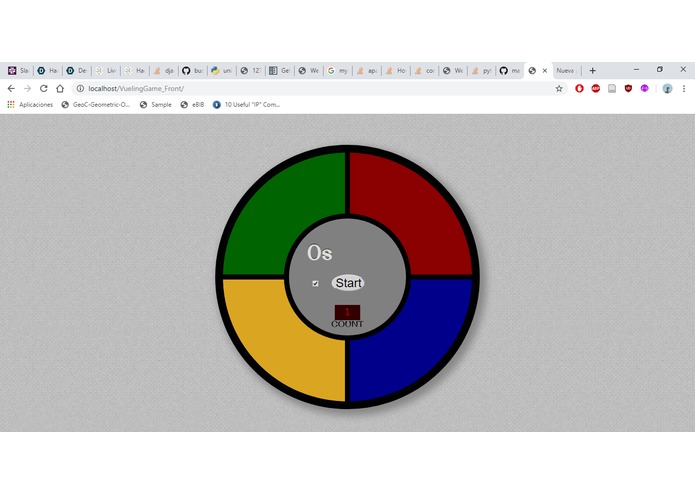695x494 pixels.
Task: Switch to the first 'Ha' tab with blue icon
Action: click(x=47, y=70)
